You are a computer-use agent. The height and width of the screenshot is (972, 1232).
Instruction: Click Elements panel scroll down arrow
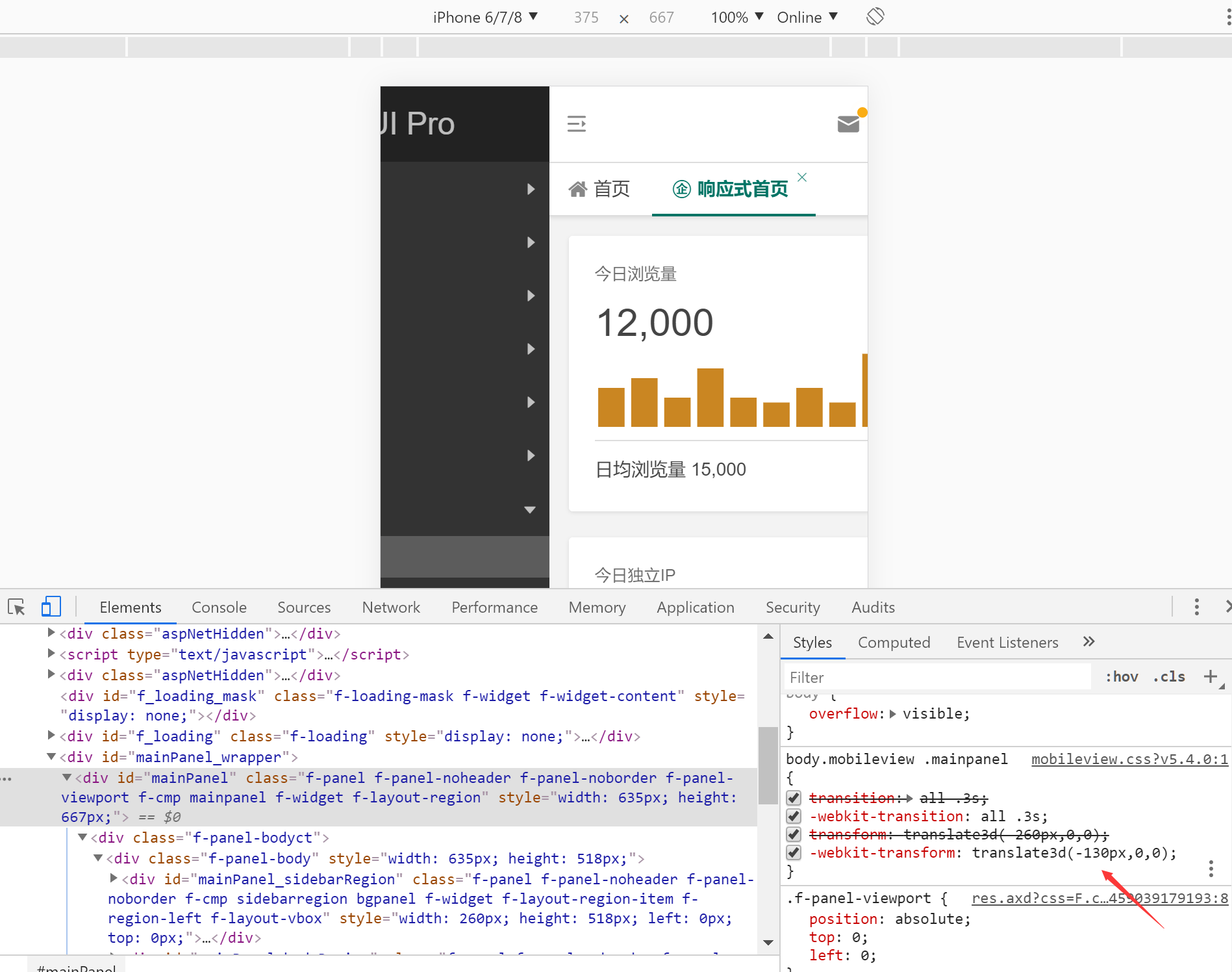768,942
